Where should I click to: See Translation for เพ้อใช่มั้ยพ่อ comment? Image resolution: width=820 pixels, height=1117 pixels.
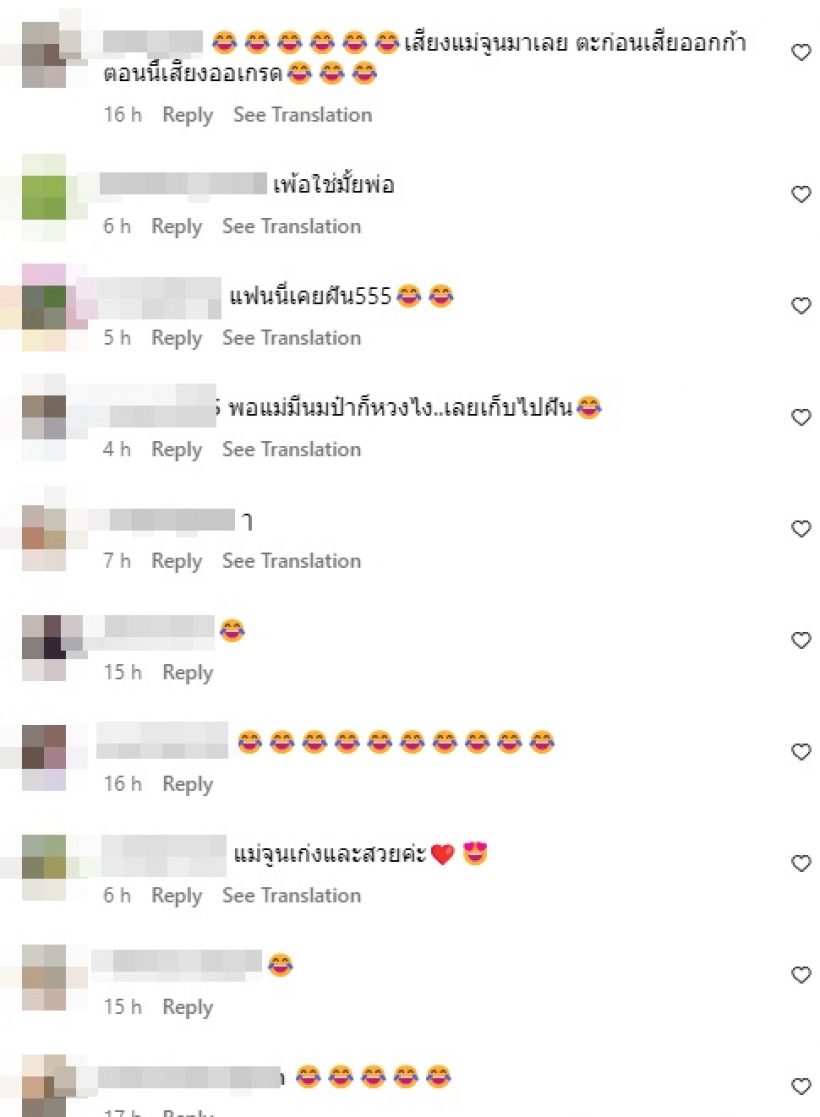coord(291,227)
